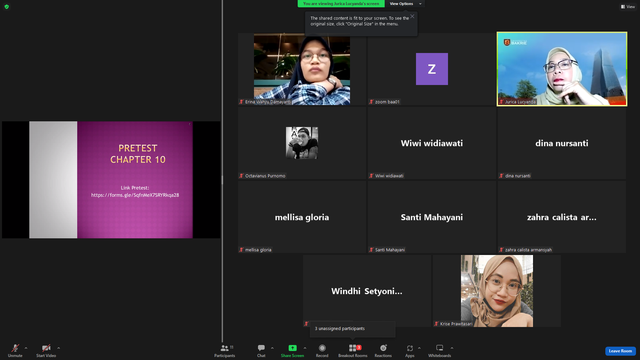The width and height of the screenshot is (640, 360).
Task: Click the Leave Room button
Action: click(620, 351)
